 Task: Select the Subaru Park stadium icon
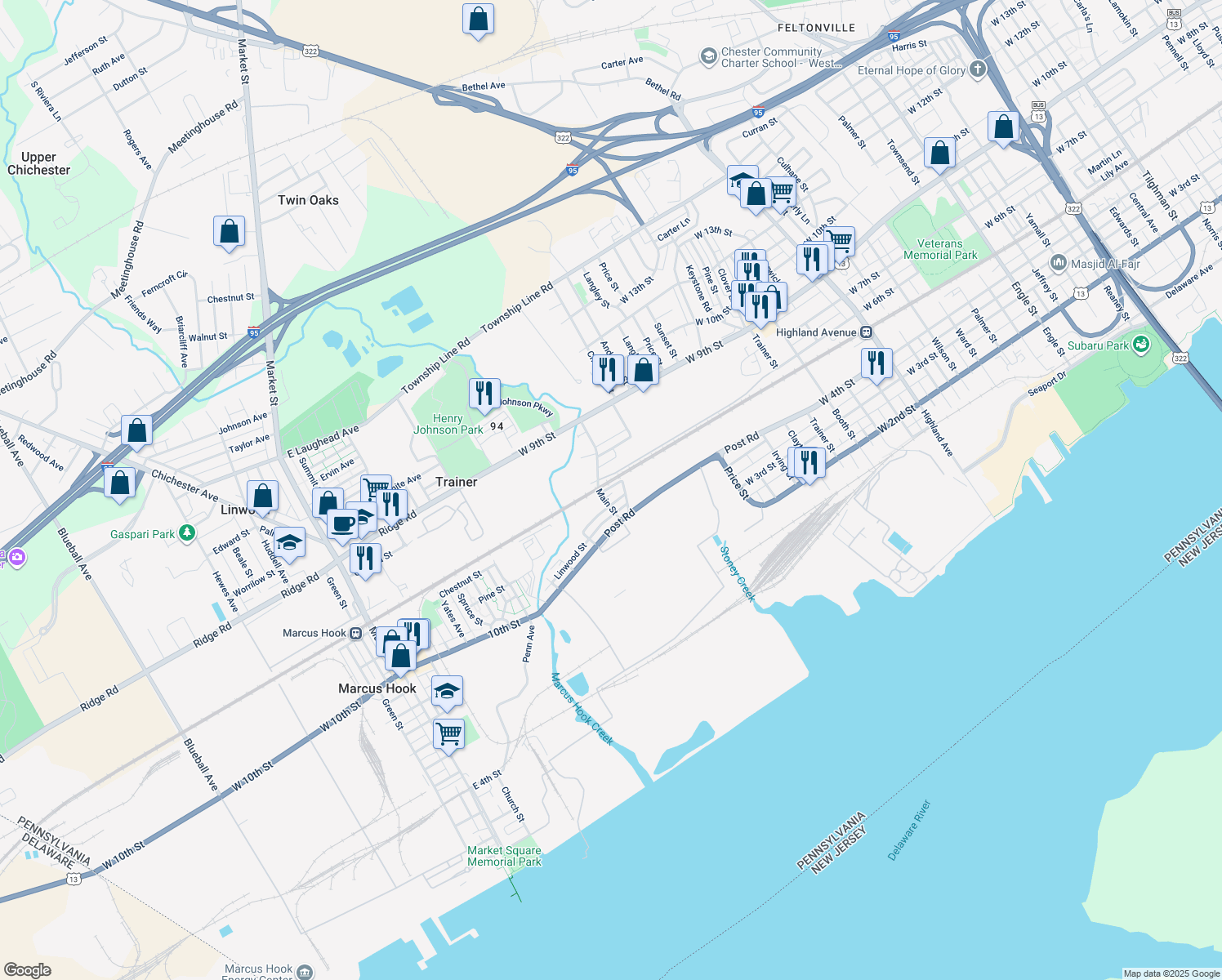1141,345
